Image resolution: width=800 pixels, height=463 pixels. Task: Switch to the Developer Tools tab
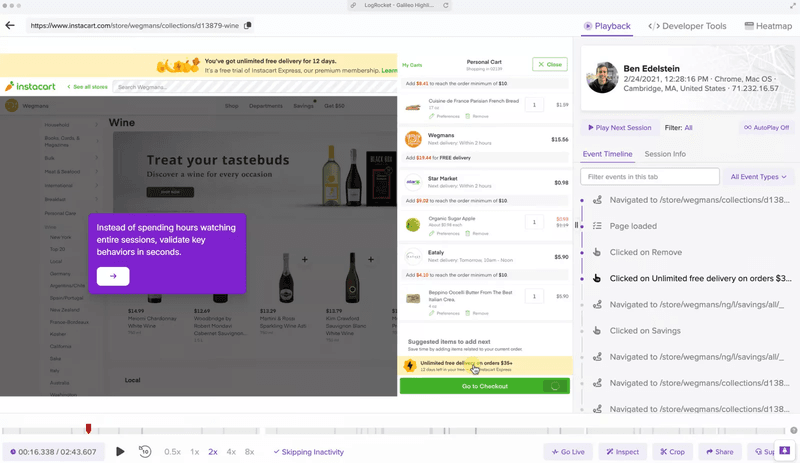click(x=688, y=26)
